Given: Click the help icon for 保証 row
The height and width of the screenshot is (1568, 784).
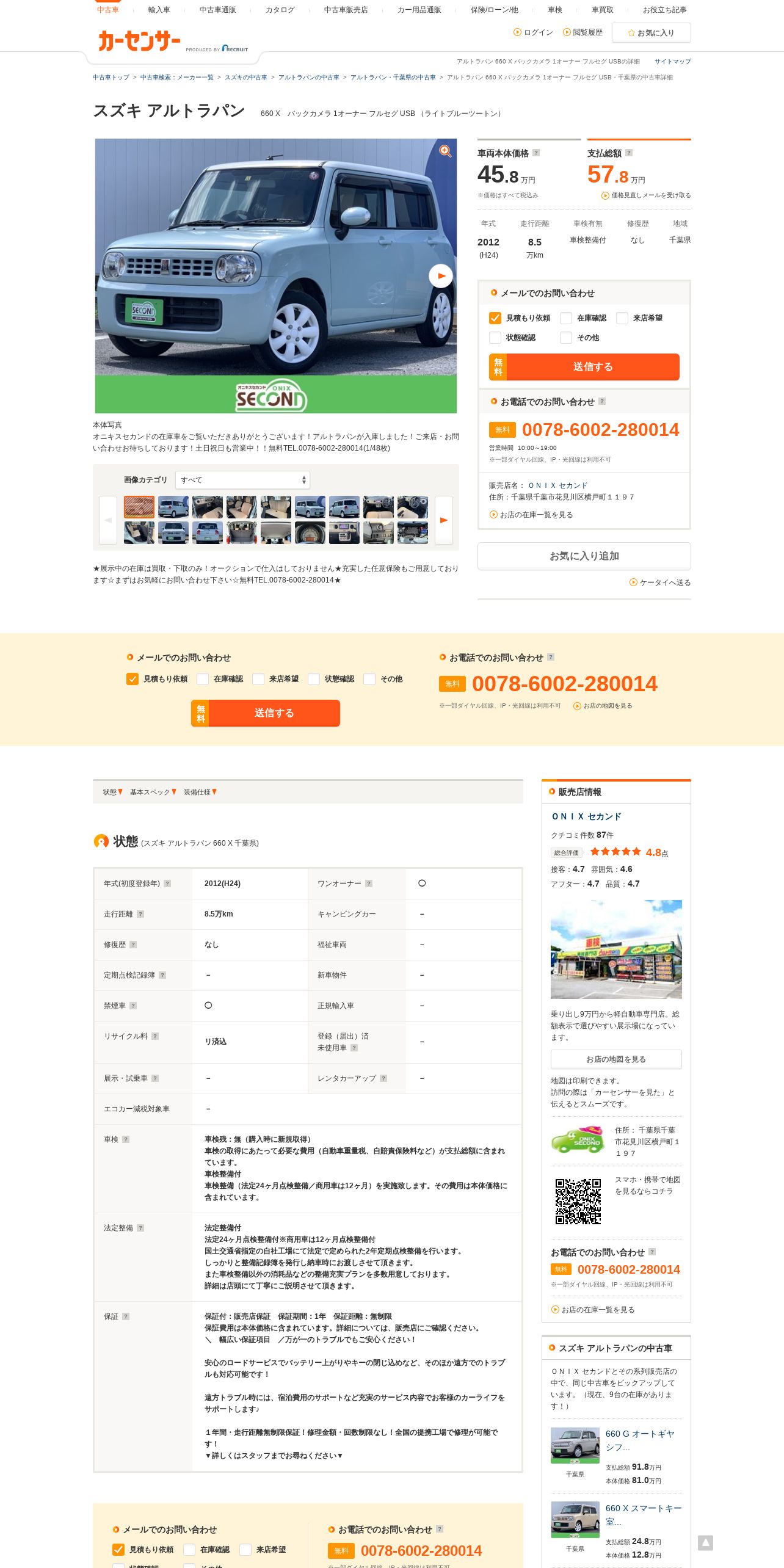Looking at the screenshot, I should click(126, 1316).
